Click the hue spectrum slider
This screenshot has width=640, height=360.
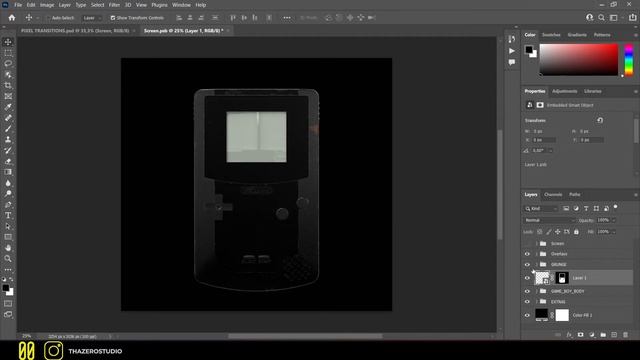pyautogui.click(x=629, y=60)
